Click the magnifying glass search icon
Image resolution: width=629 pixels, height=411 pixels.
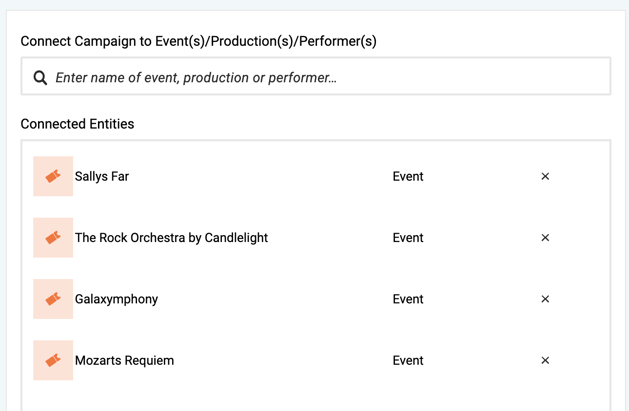click(40, 78)
